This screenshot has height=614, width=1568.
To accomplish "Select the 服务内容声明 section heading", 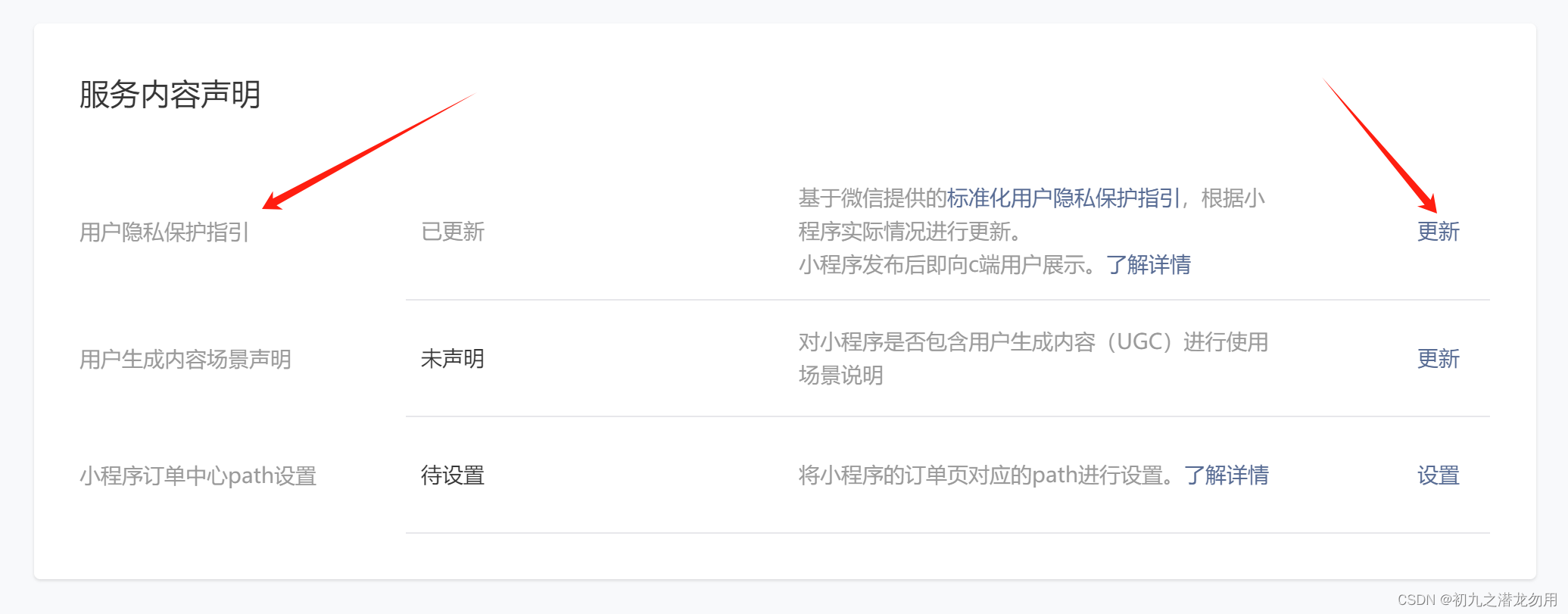I will point(170,95).
